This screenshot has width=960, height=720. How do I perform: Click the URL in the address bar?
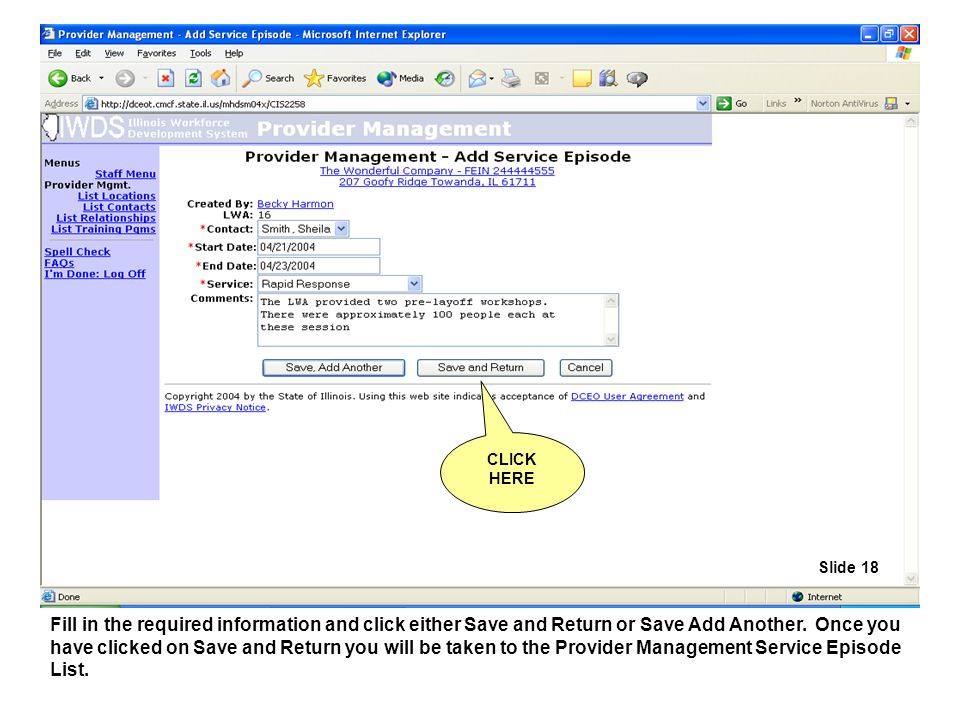pos(203,104)
